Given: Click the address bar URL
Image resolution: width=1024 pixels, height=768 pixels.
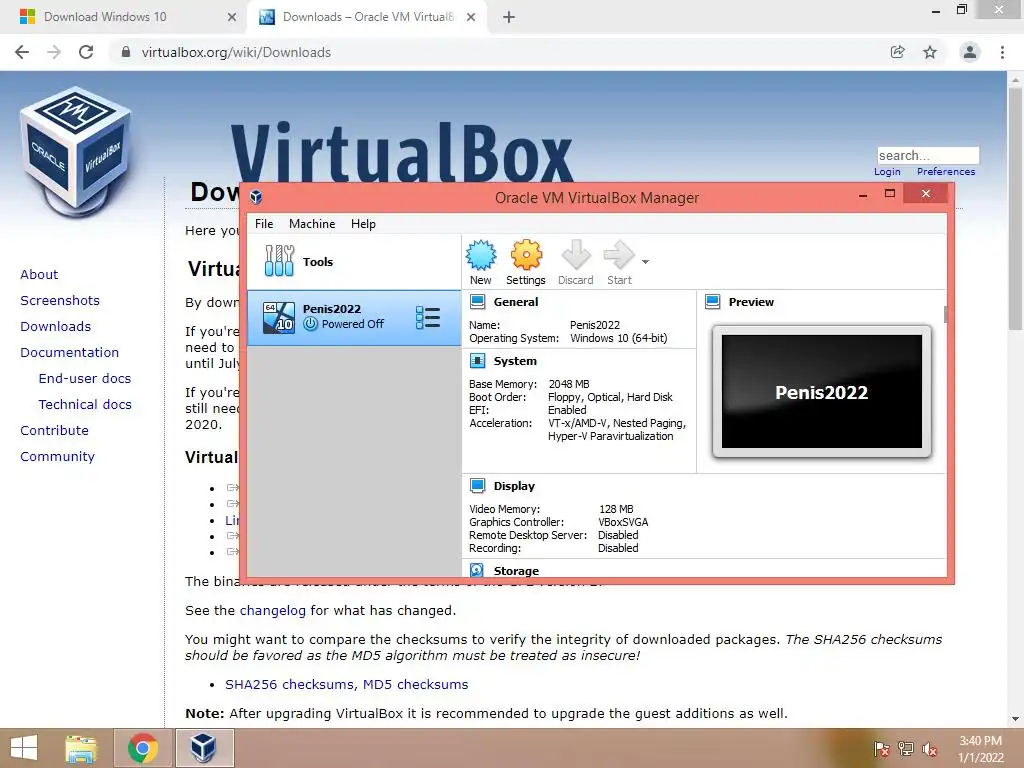Looking at the screenshot, I should tap(236, 52).
